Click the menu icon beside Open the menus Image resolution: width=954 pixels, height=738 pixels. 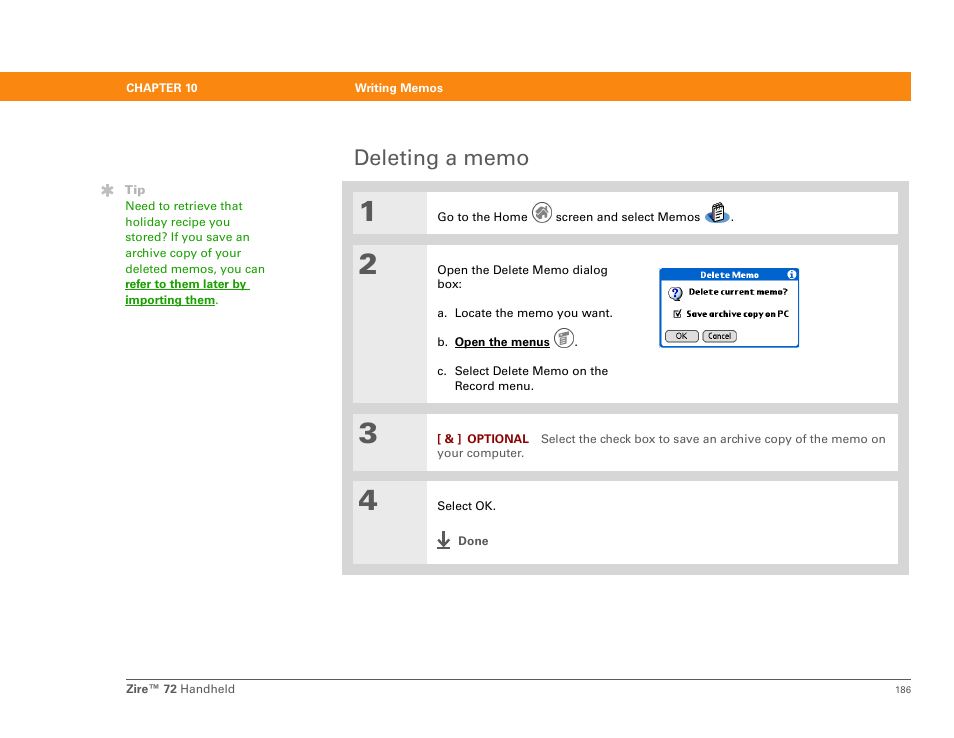(x=564, y=338)
